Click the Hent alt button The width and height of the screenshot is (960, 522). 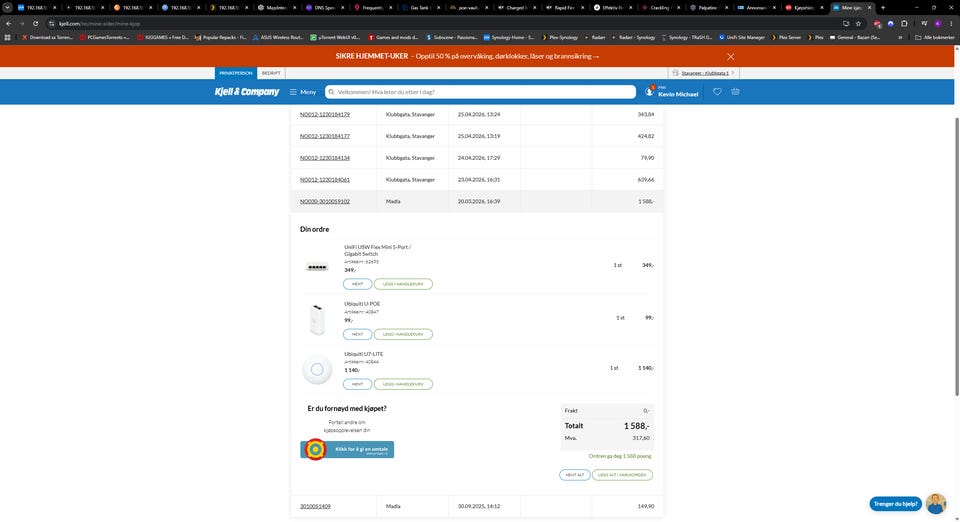pos(574,475)
